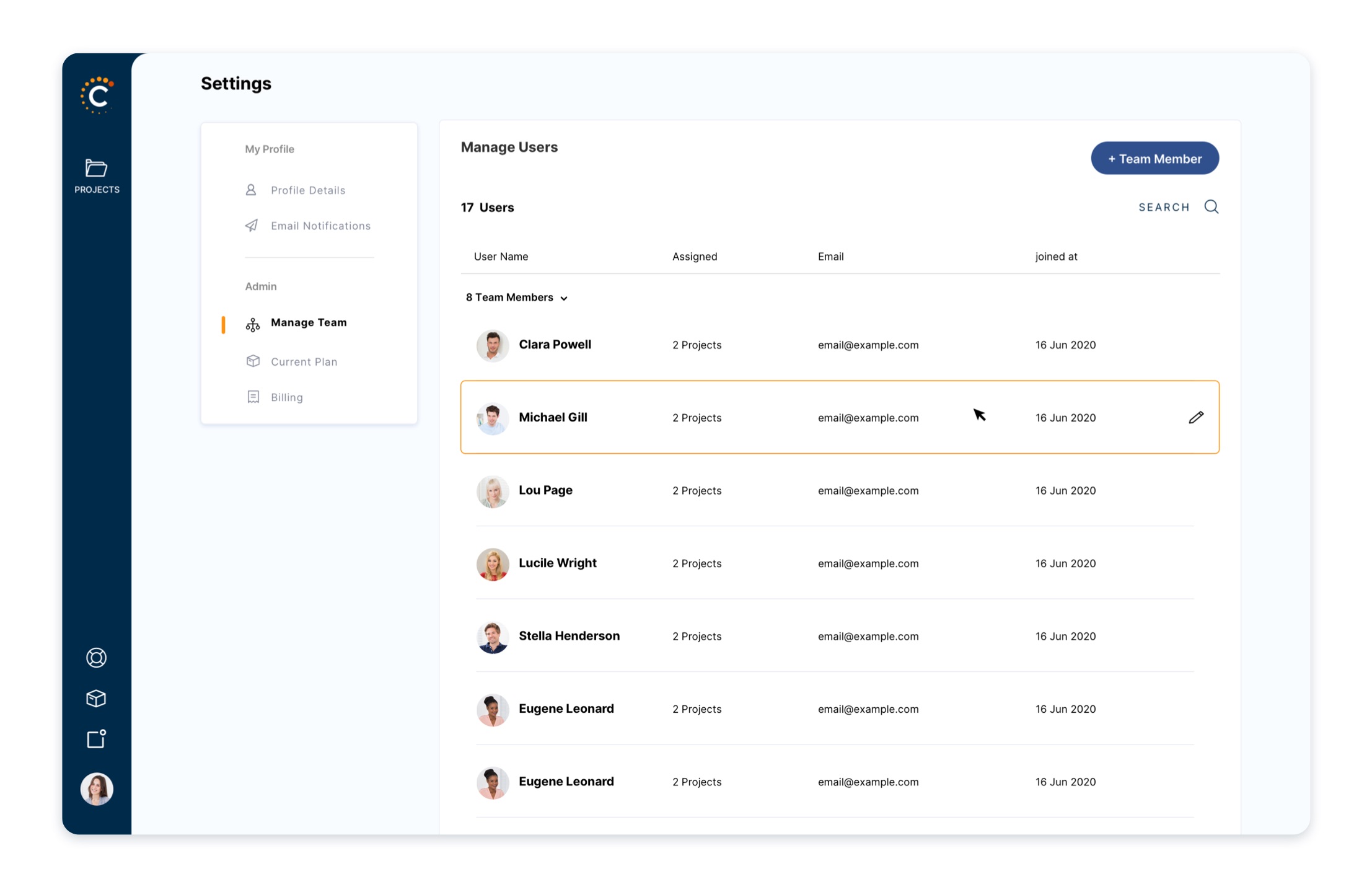Click the Email column header

pyautogui.click(x=830, y=257)
